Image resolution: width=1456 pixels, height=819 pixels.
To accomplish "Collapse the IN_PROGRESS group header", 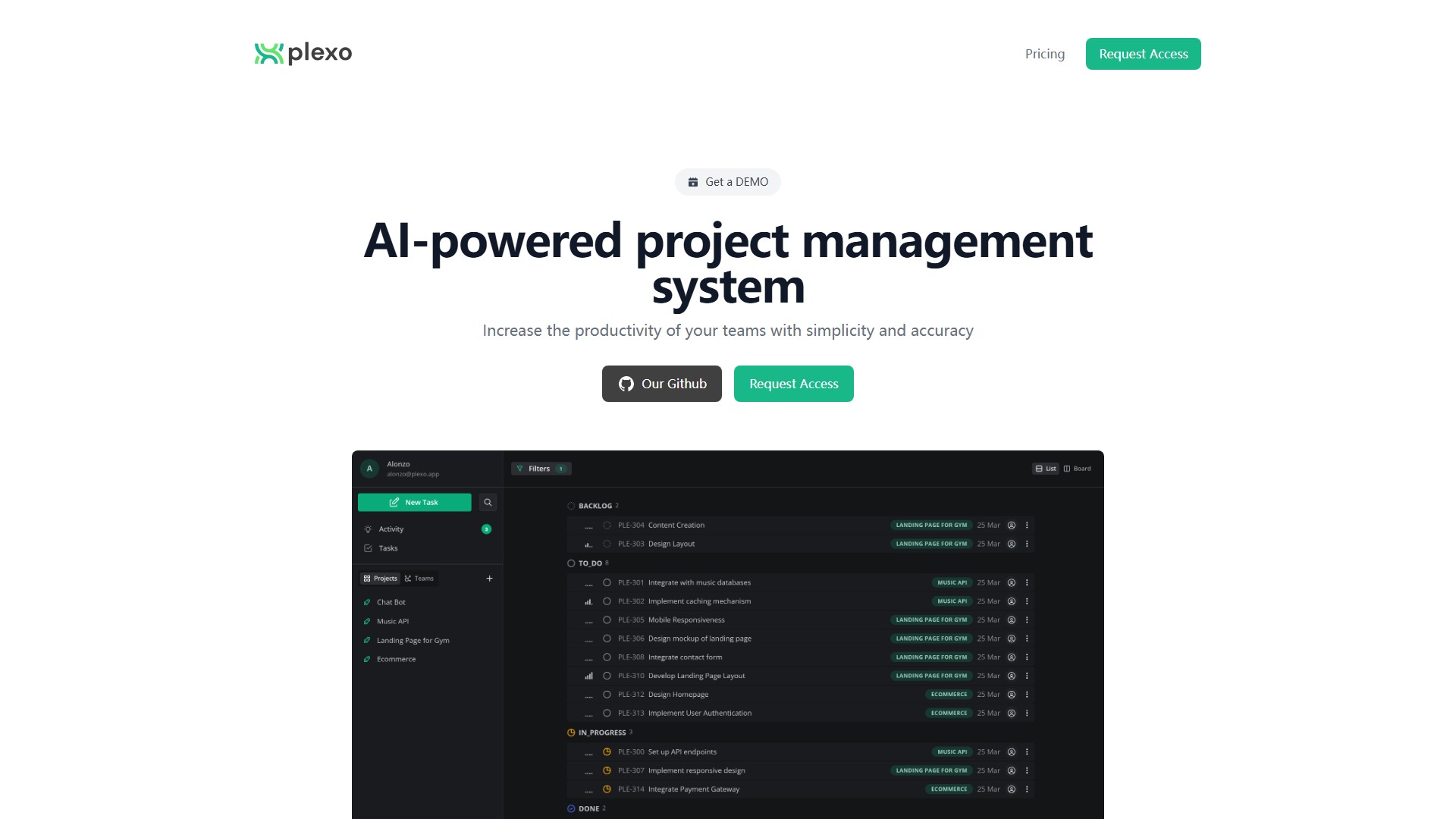I will [x=601, y=733].
